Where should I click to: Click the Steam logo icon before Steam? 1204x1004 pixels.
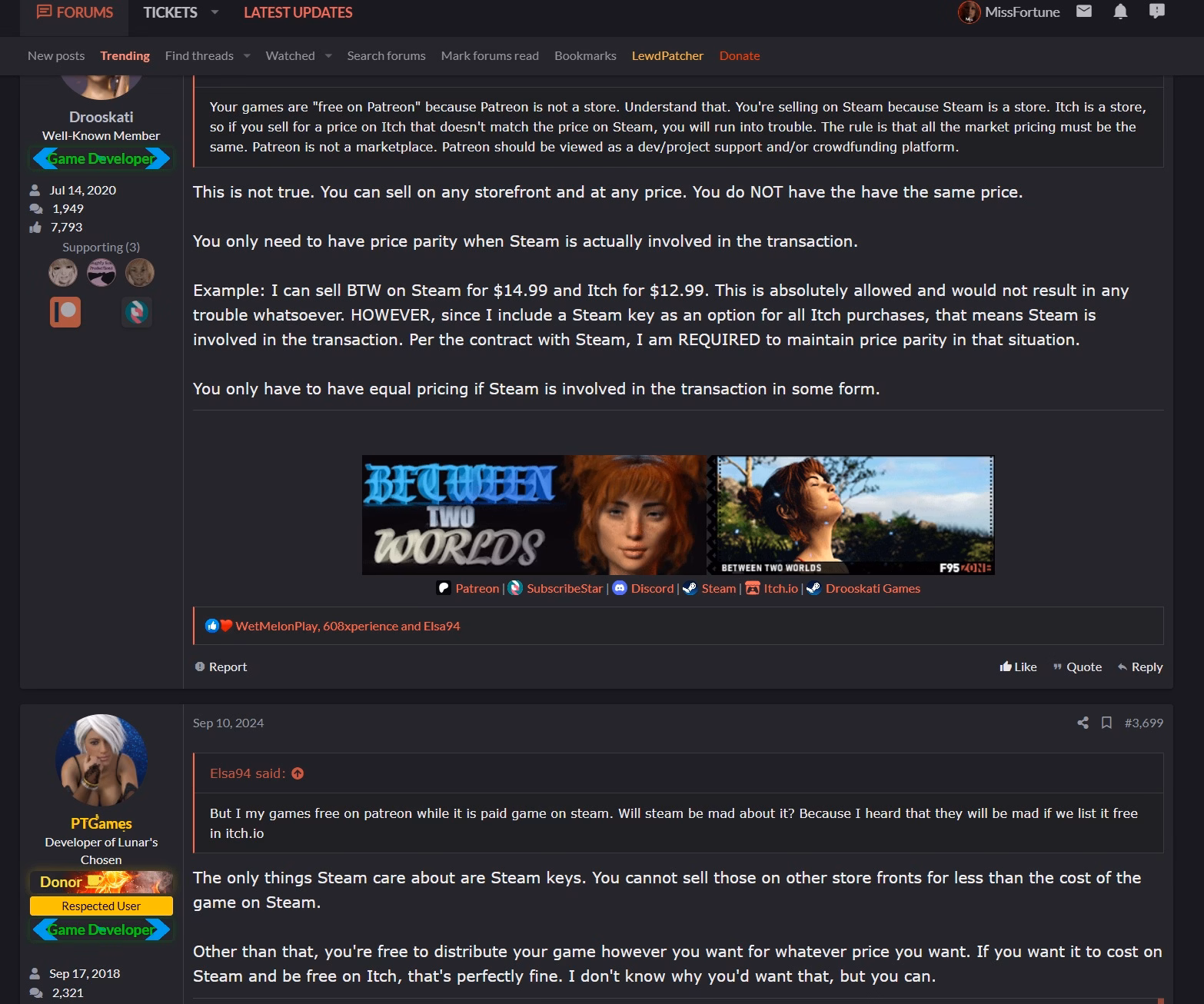[690, 588]
